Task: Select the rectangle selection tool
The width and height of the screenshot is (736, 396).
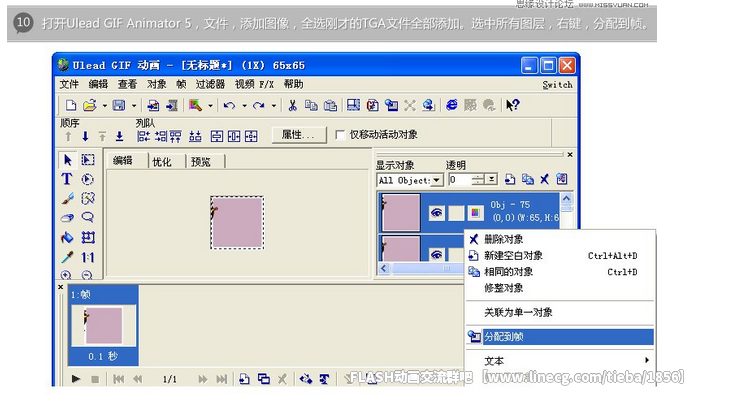Action: (88, 160)
